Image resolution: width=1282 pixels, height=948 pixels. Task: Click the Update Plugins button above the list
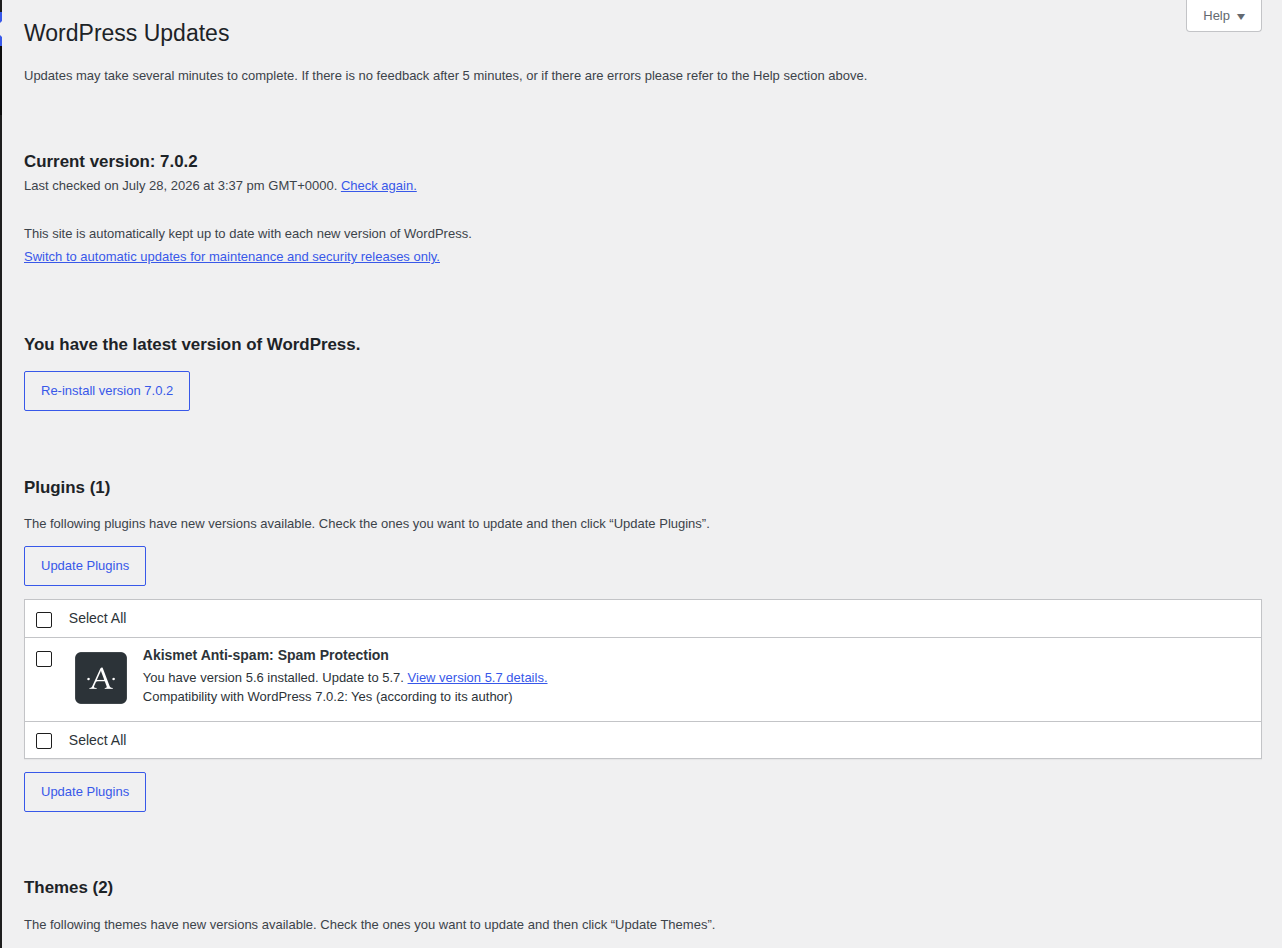click(x=85, y=566)
